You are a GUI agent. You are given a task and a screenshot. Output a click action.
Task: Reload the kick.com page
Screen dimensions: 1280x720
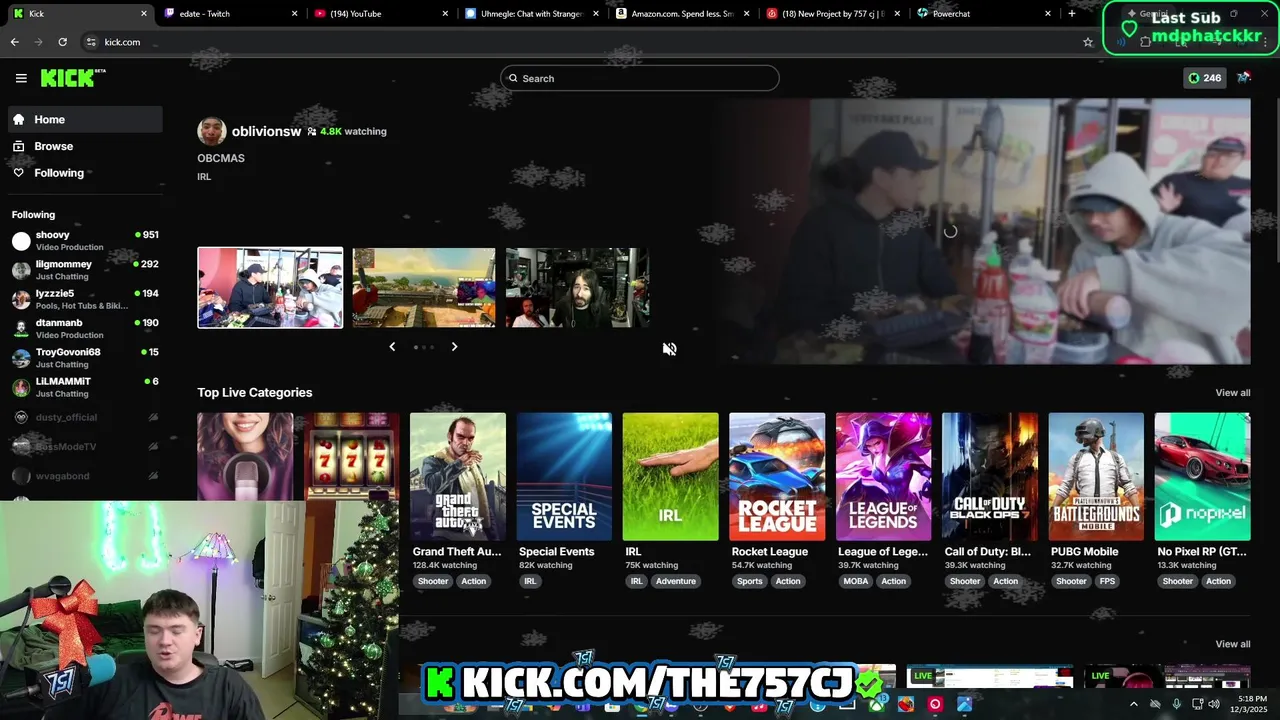tap(62, 42)
